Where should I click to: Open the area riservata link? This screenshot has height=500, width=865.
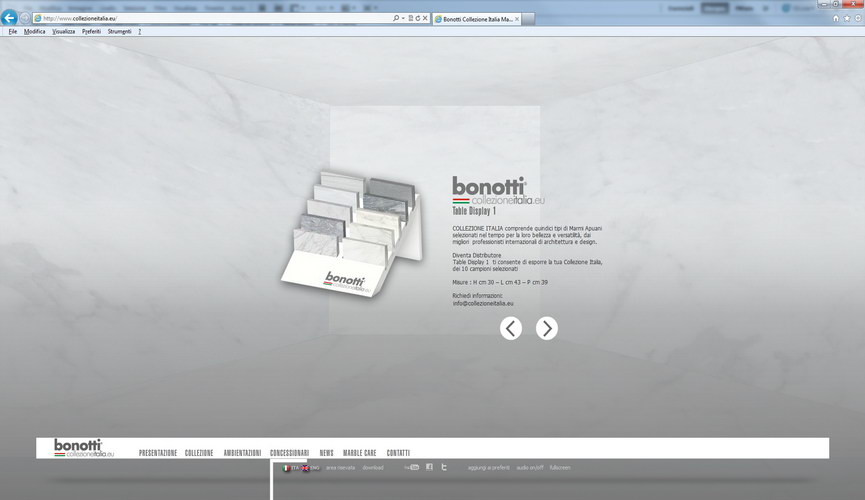340,467
